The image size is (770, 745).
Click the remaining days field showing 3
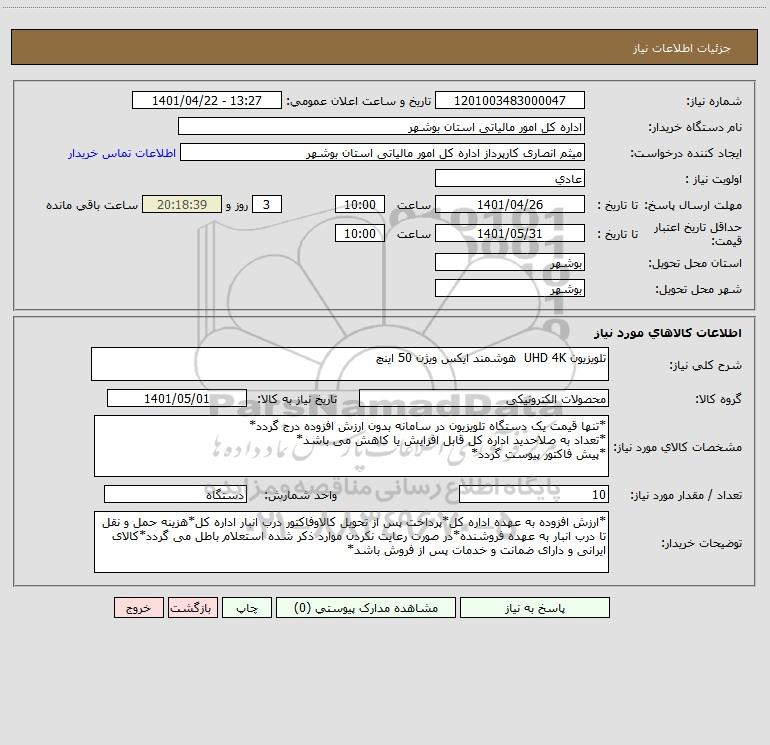(267, 204)
